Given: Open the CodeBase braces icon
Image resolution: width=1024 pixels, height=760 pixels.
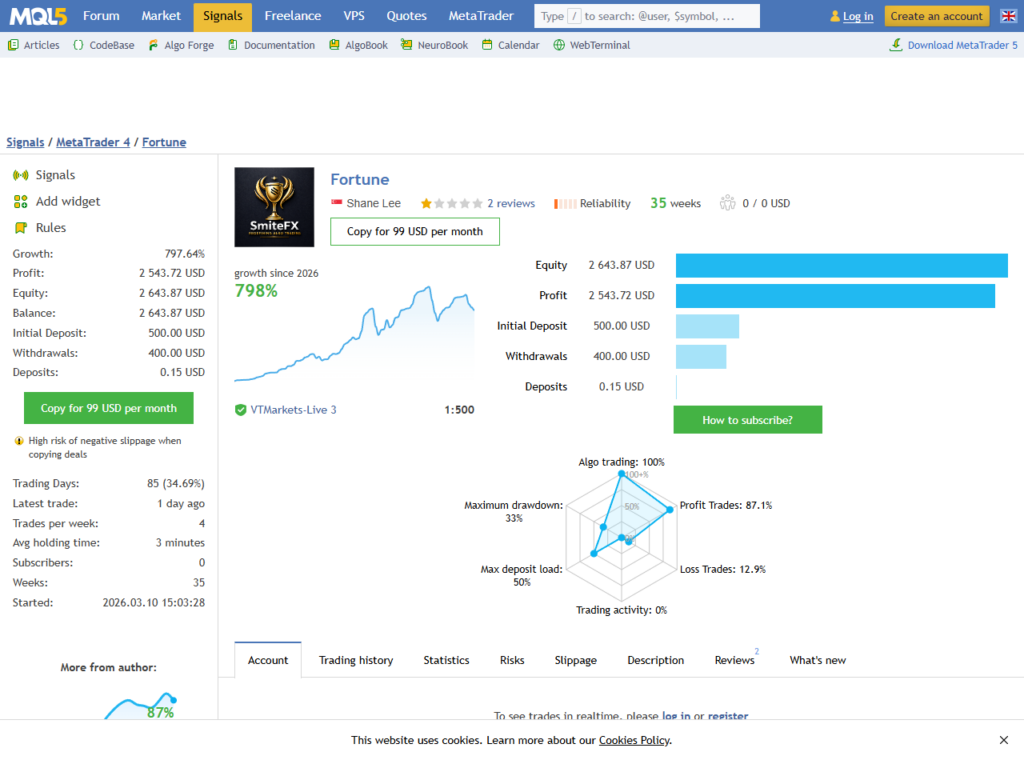Looking at the screenshot, I should tap(78, 45).
